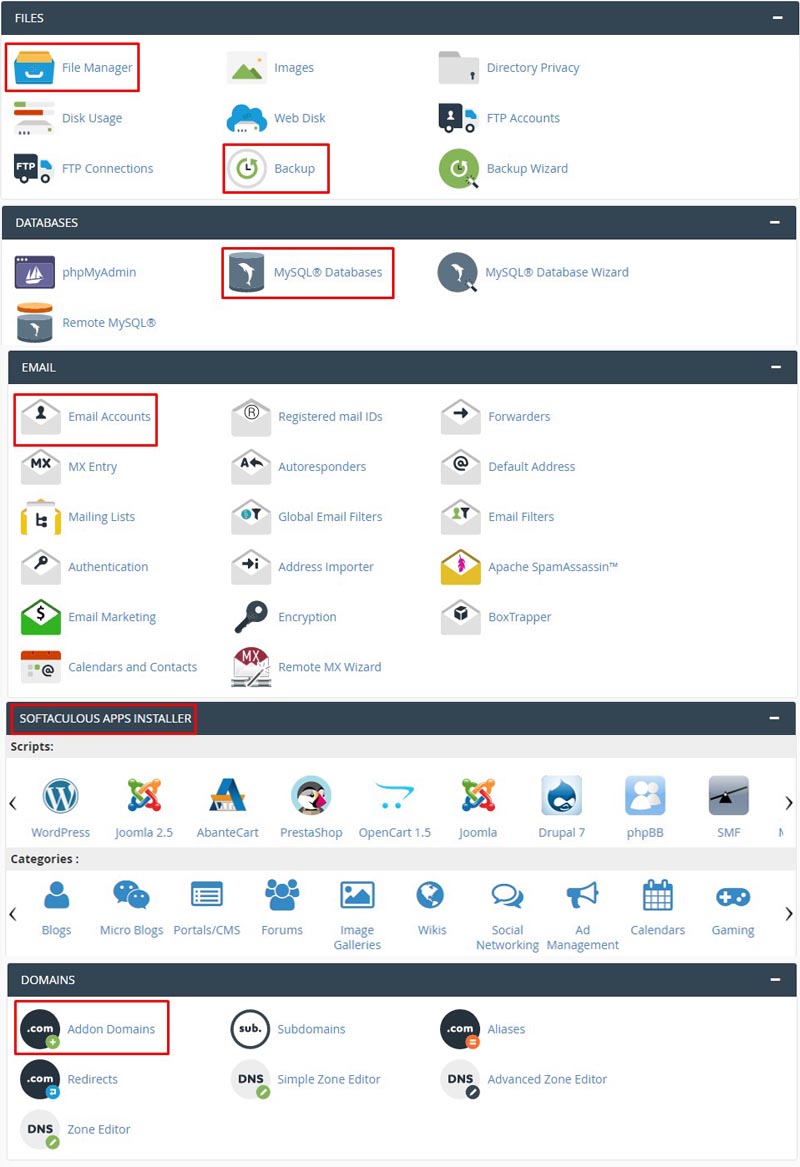Click the MySQL Databases icon
The image size is (800, 1167).
click(246, 272)
